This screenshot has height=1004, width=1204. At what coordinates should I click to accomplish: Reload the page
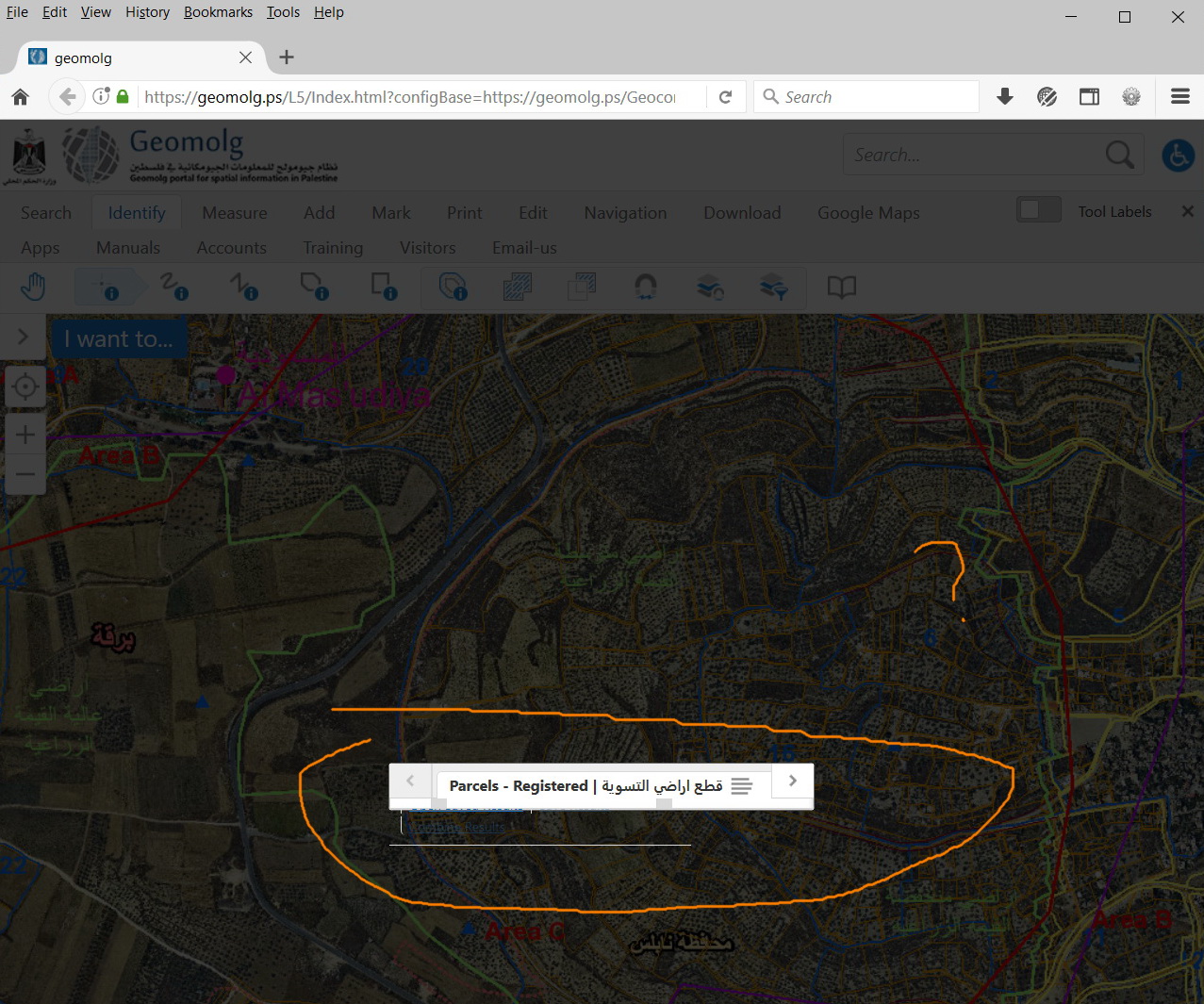click(x=725, y=97)
